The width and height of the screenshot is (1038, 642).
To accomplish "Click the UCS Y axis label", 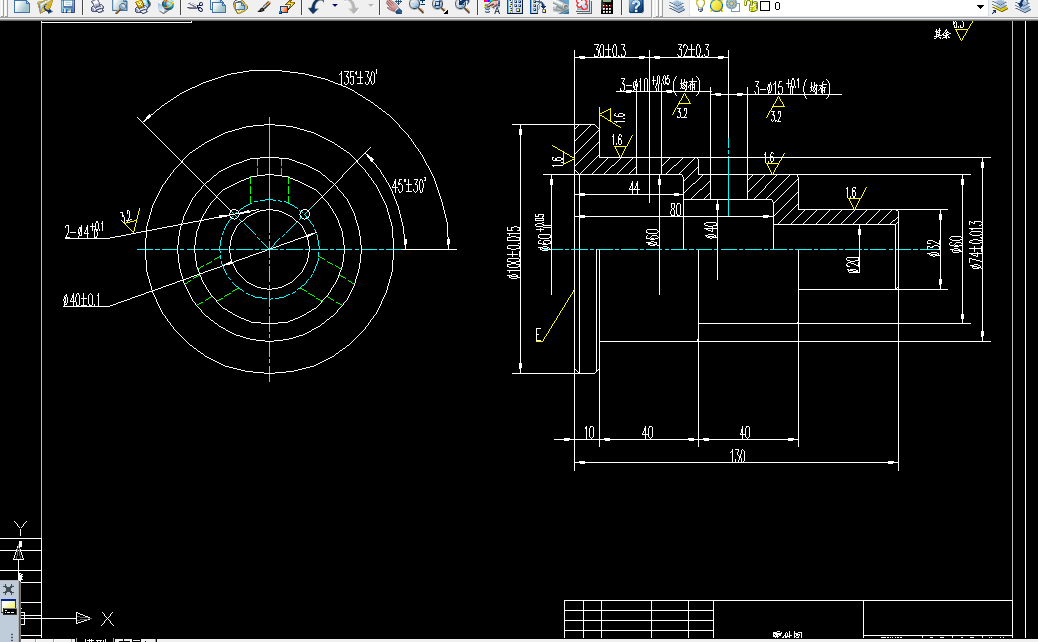I will (x=21, y=528).
